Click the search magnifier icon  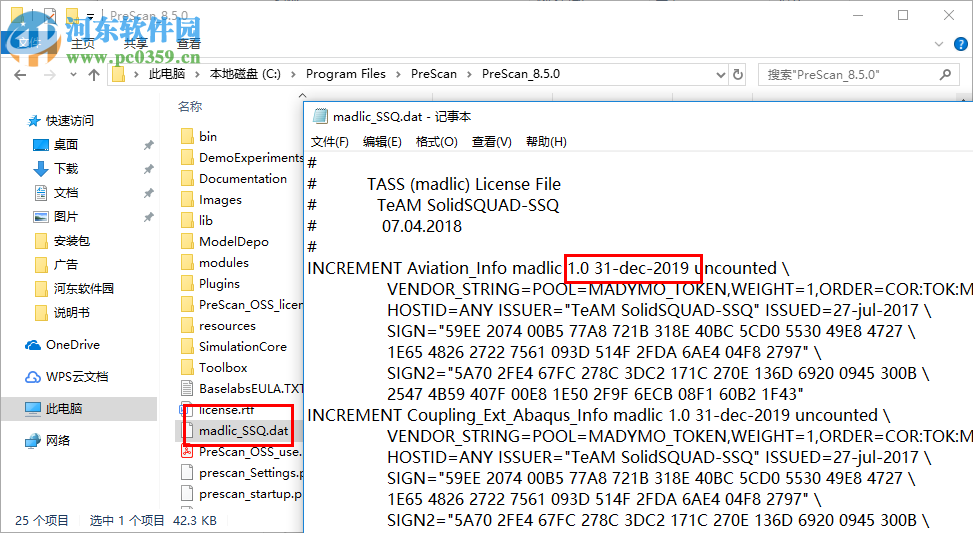(x=945, y=74)
